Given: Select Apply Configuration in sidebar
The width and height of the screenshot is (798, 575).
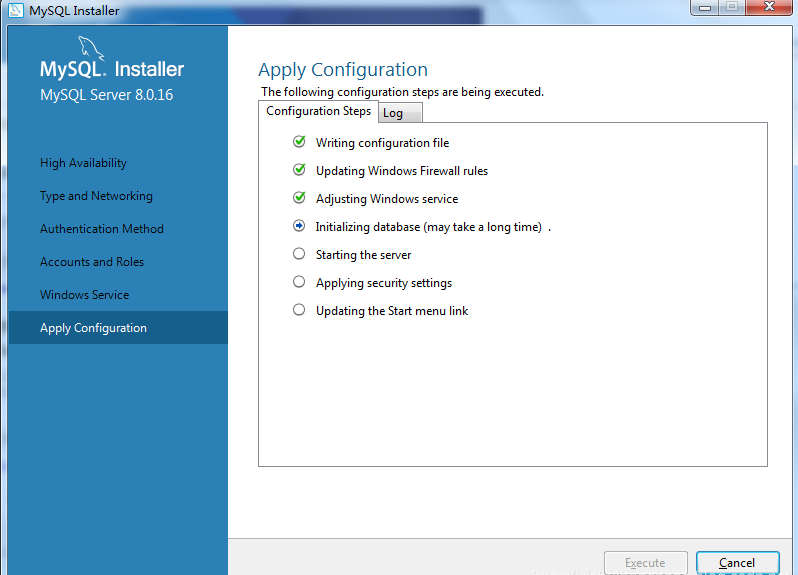Looking at the screenshot, I should [118, 328].
